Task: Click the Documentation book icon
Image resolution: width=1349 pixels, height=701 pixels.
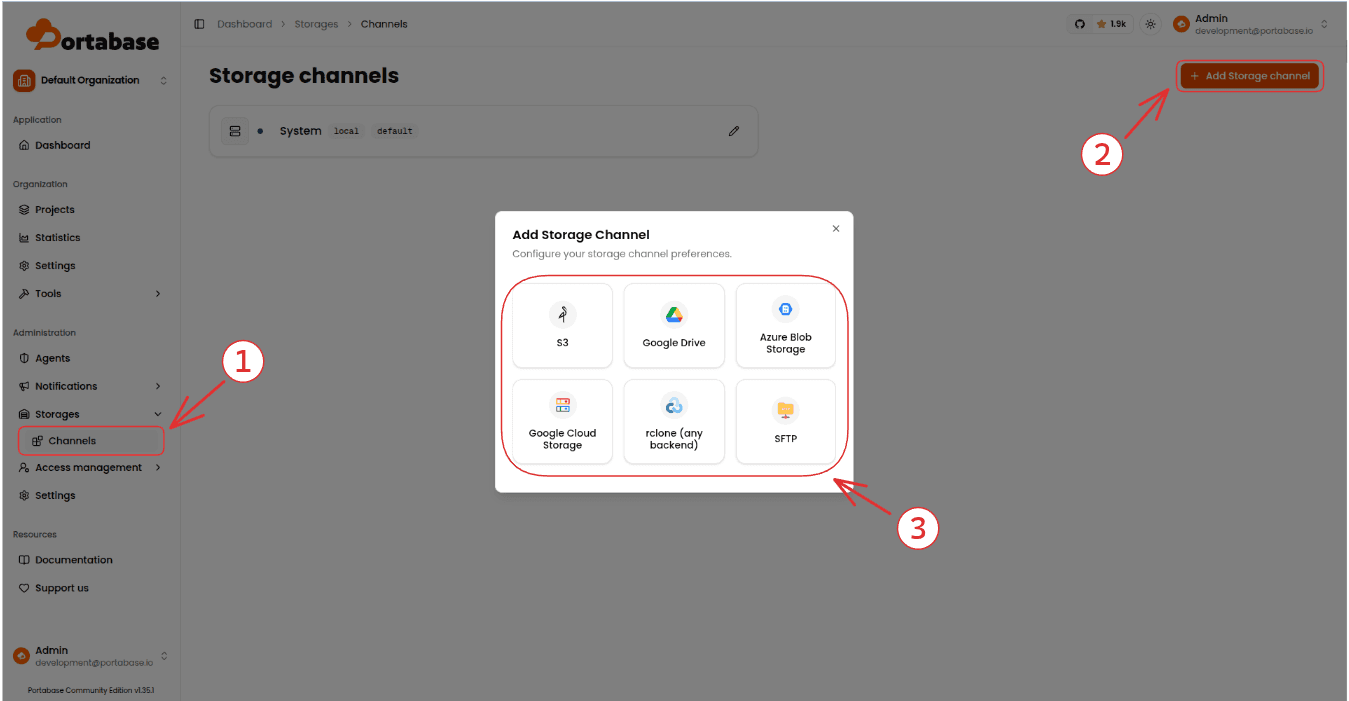Action: [25, 560]
